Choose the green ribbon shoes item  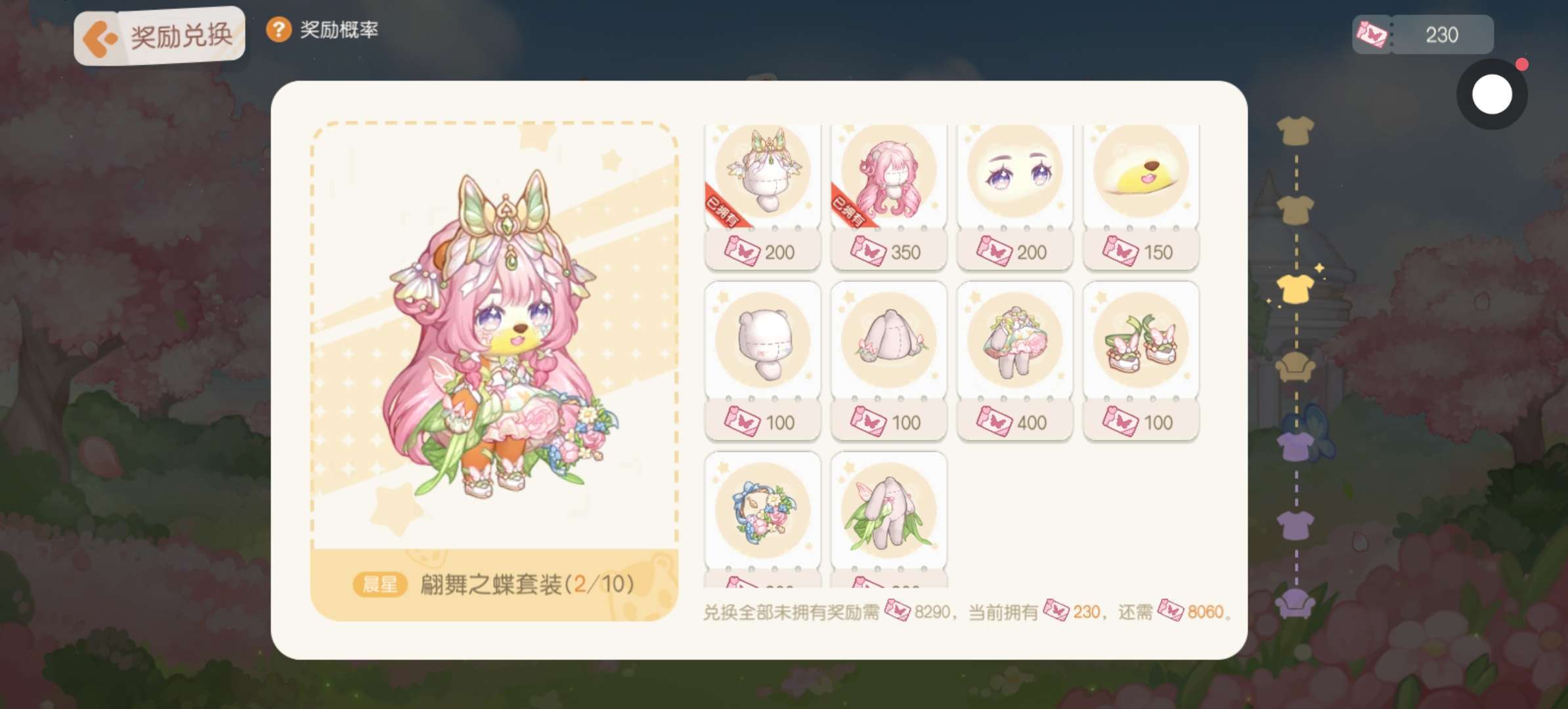click(1141, 360)
